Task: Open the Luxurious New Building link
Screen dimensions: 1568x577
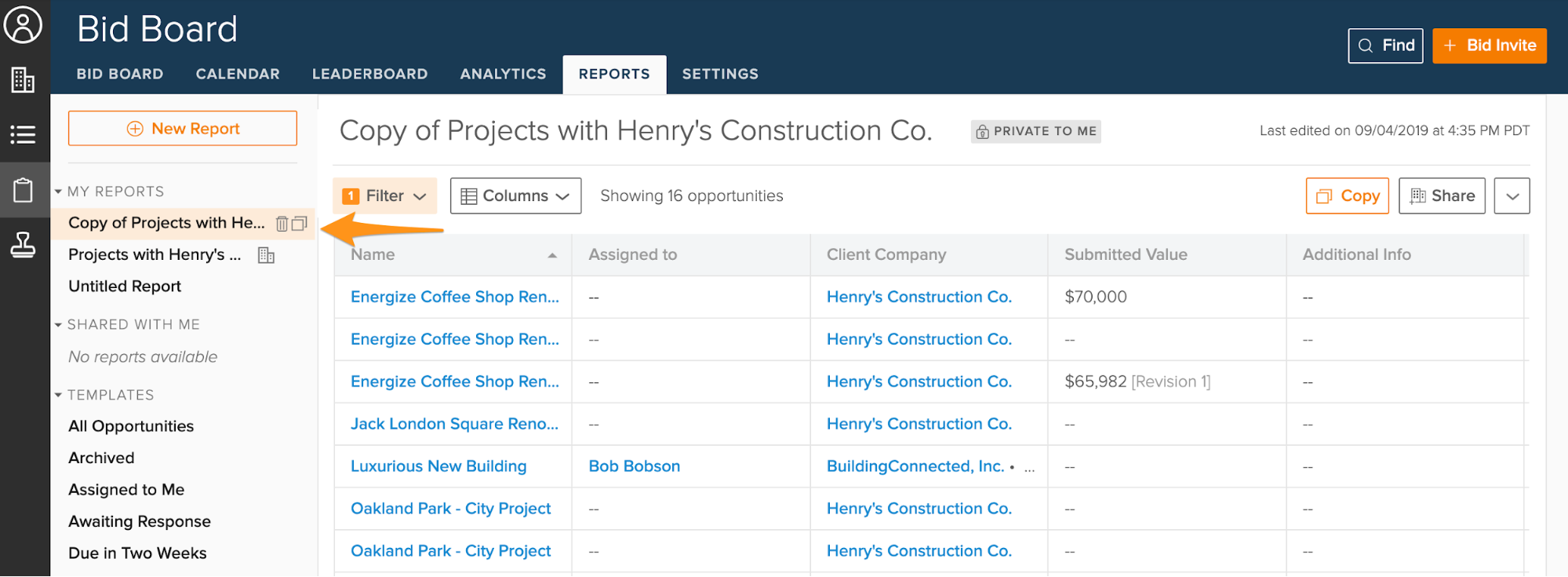Action: point(438,466)
